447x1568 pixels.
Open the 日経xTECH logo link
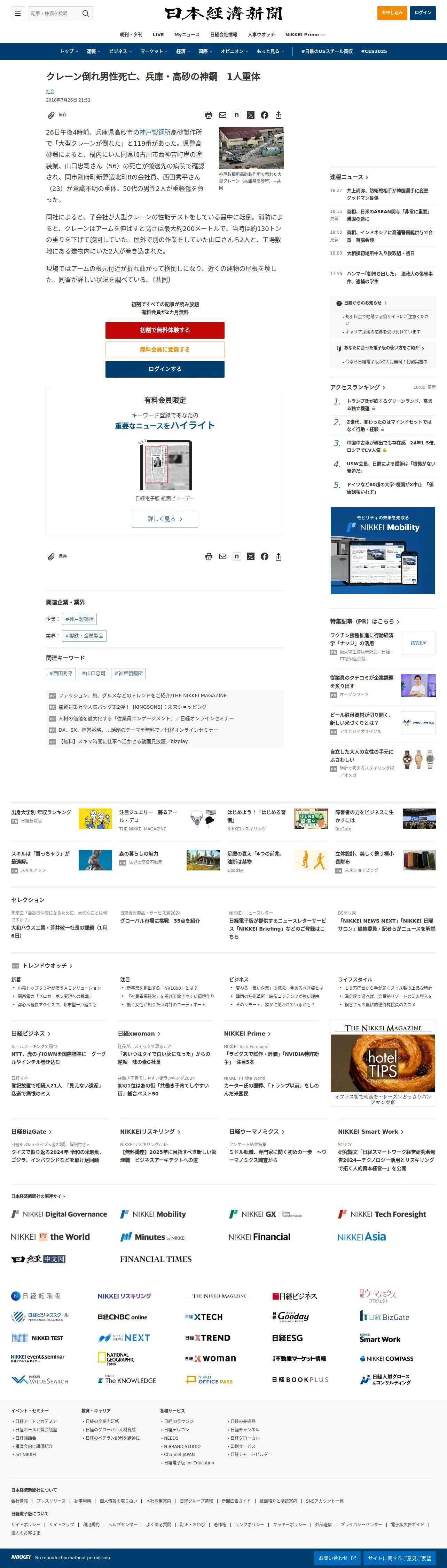point(204,1317)
